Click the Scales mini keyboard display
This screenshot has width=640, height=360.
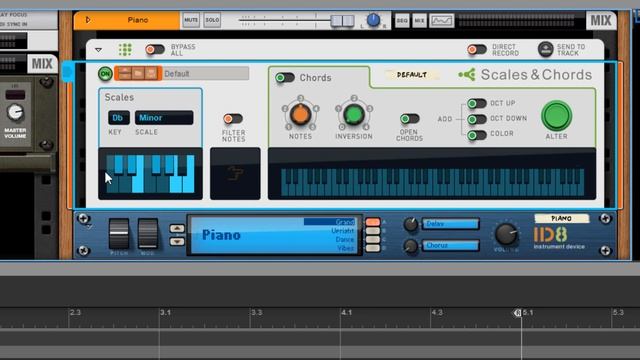click(150, 173)
